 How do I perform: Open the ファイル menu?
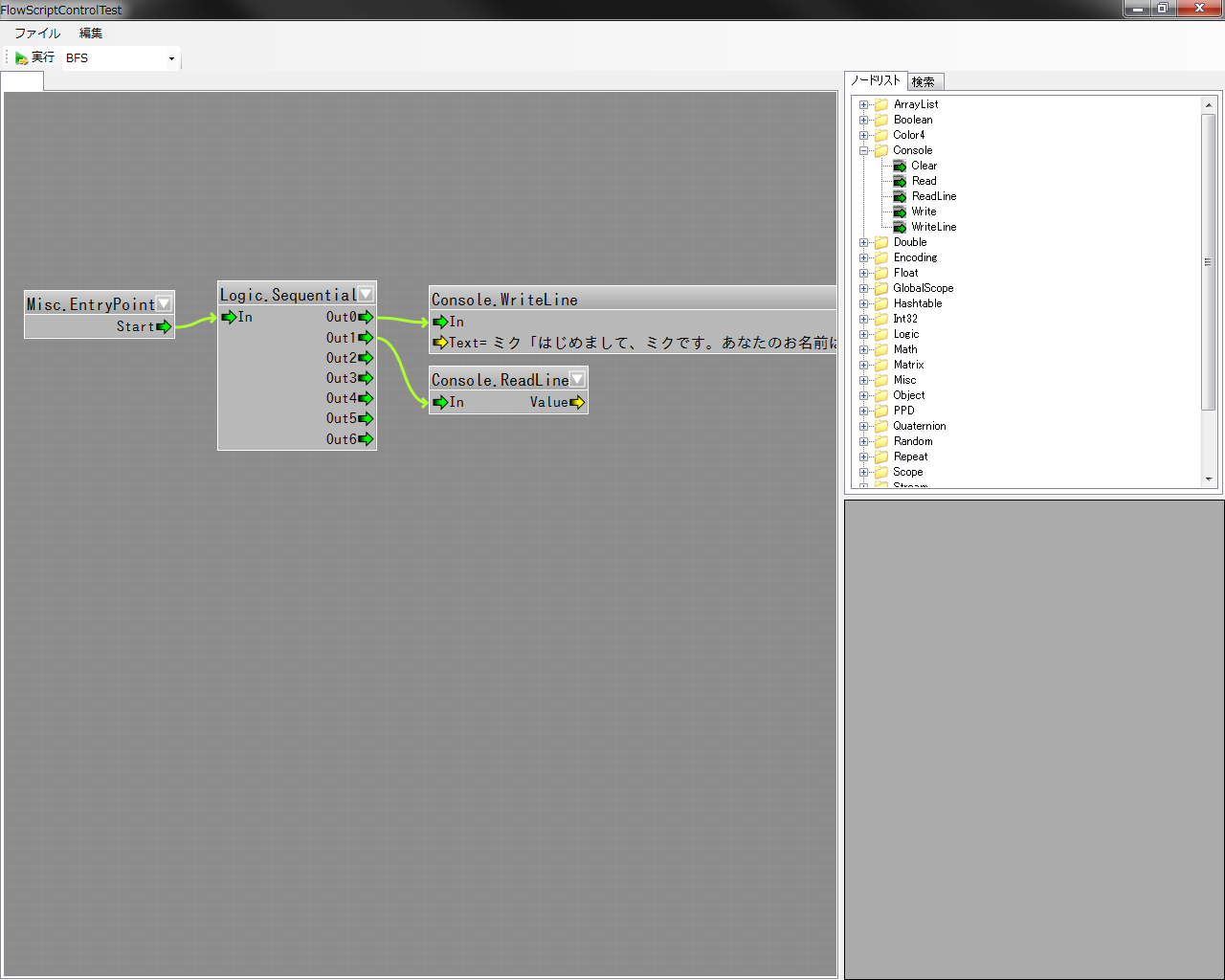click(37, 33)
